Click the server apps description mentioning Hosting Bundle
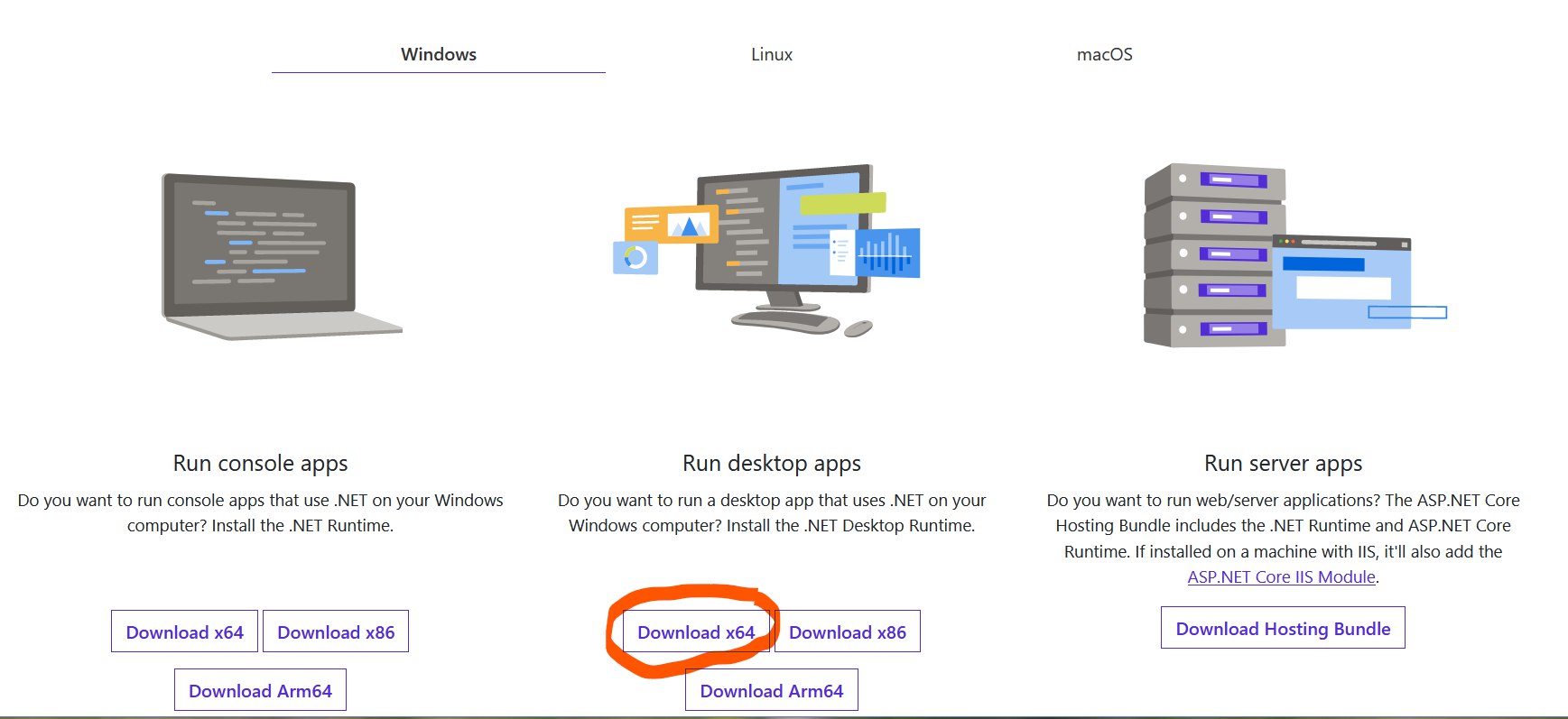The image size is (1568, 719). point(1283,538)
